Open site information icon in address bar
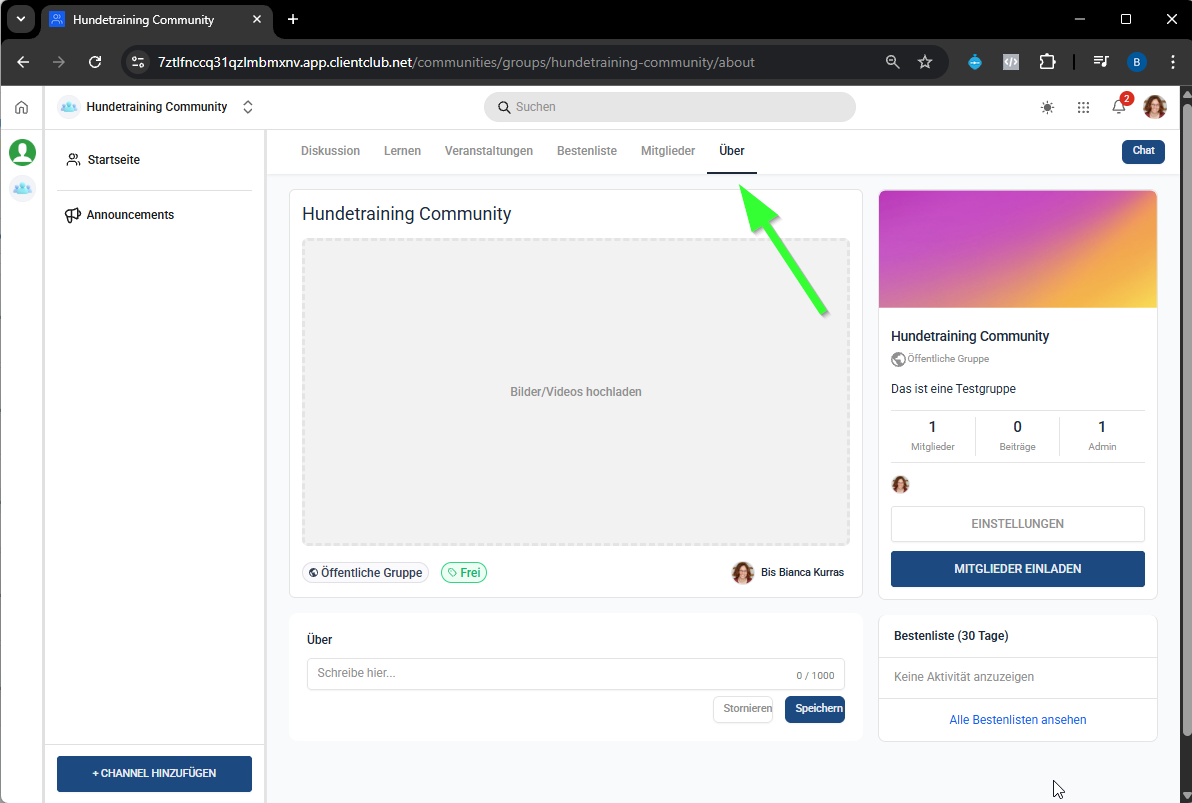The image size is (1192, 803). [138, 62]
